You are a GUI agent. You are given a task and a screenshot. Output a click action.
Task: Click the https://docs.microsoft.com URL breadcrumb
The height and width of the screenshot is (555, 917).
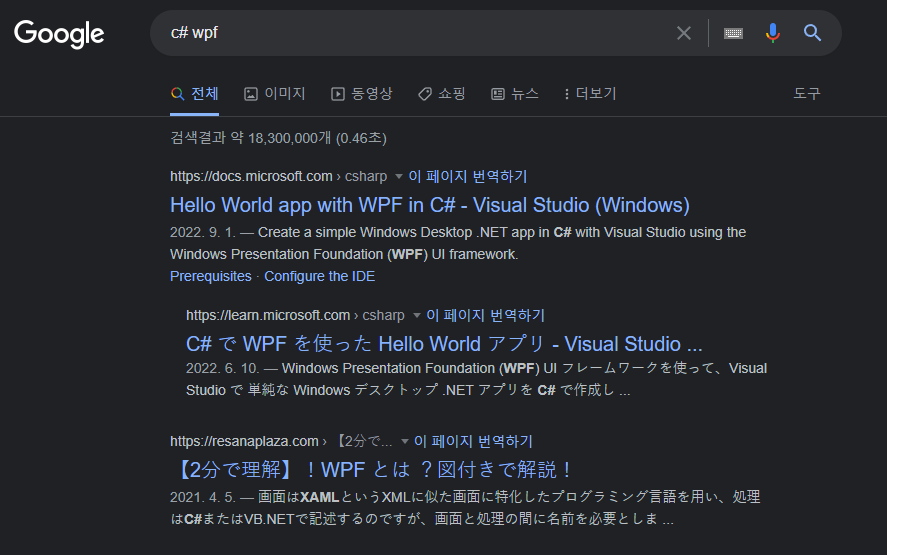[x=251, y=176]
